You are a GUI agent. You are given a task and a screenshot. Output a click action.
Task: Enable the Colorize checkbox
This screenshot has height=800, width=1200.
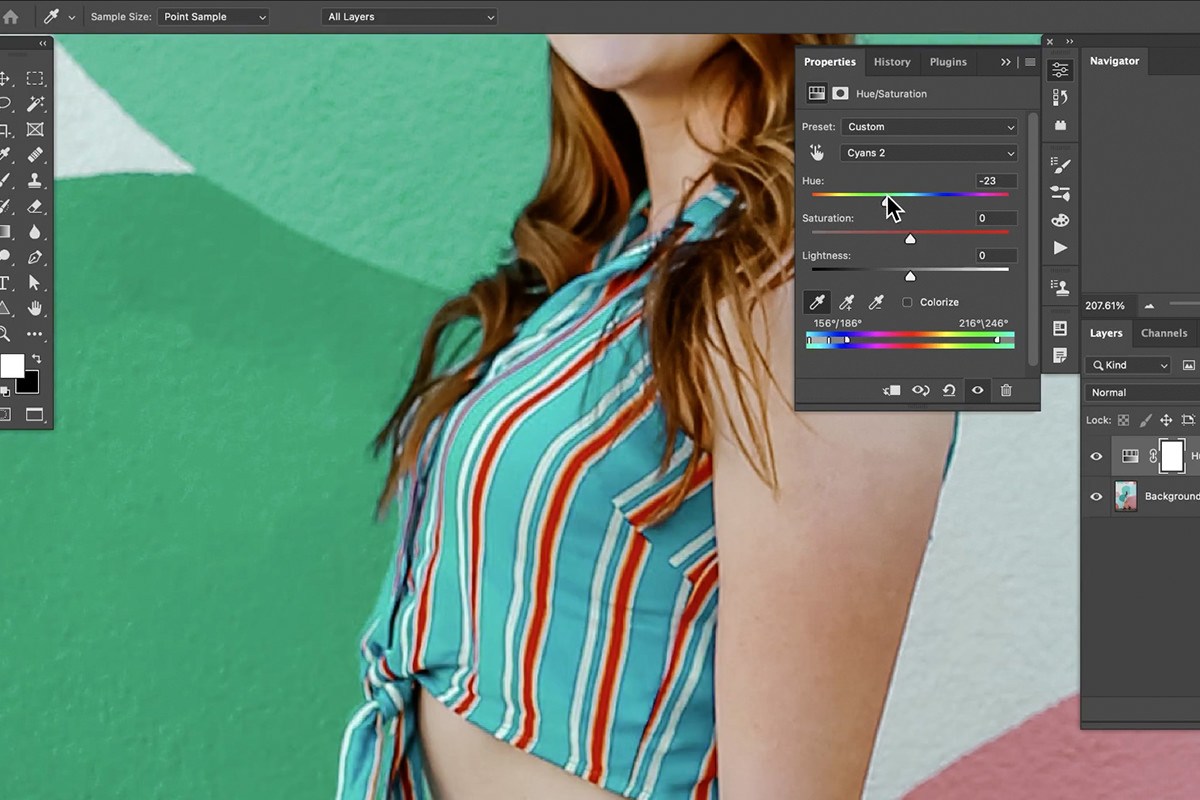point(908,302)
